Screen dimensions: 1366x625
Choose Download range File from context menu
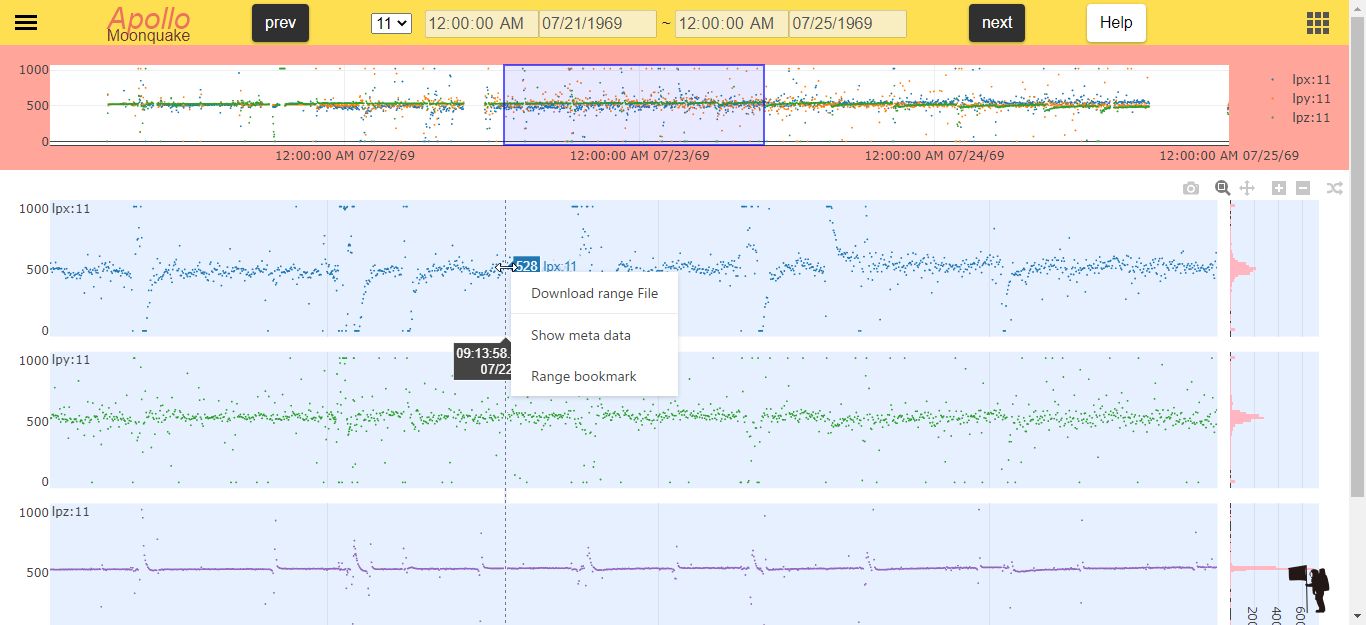(x=594, y=293)
